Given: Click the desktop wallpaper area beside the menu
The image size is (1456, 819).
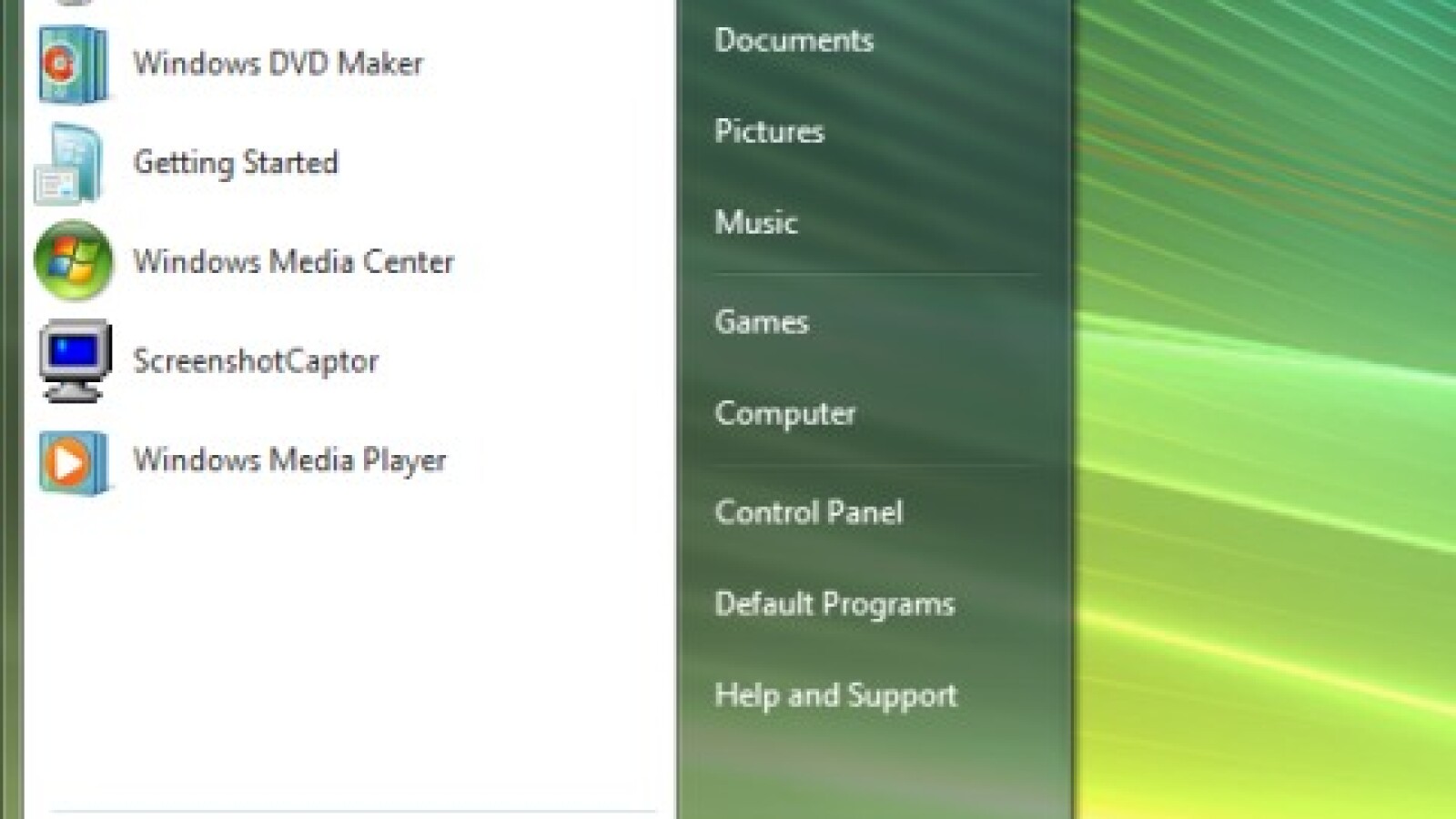Looking at the screenshot, I should [x=1274, y=409].
